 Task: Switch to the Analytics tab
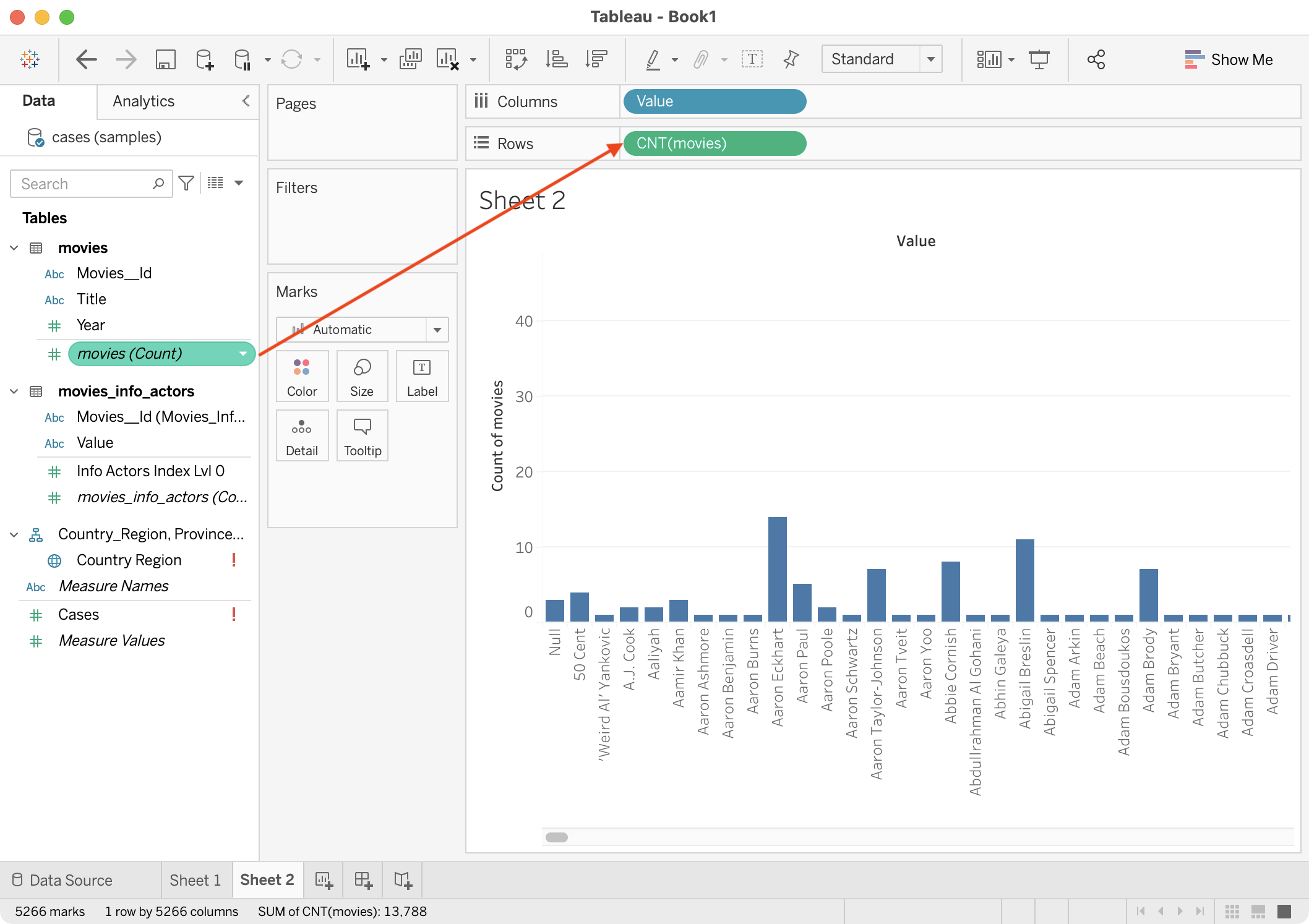(x=144, y=101)
